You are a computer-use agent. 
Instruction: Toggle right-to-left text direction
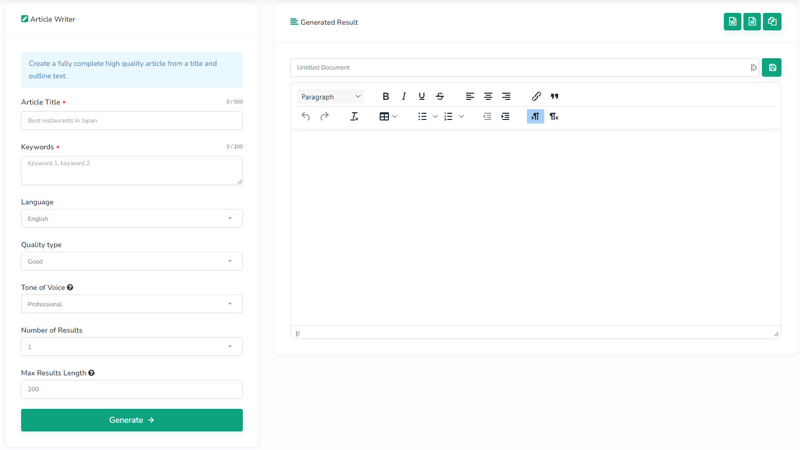554,116
